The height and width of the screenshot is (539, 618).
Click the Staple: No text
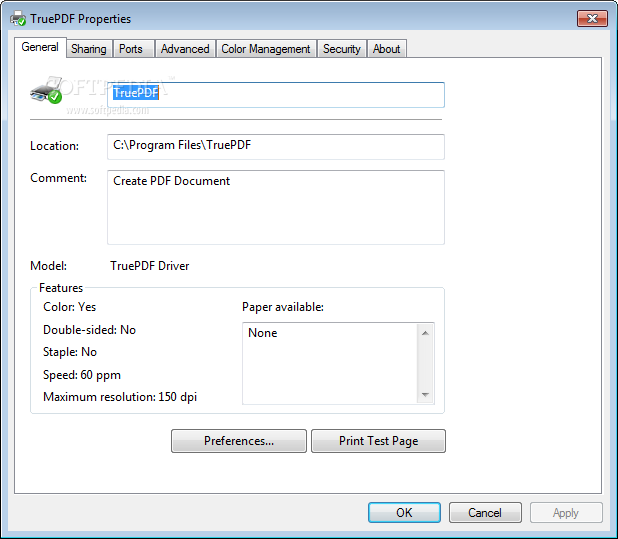tap(70, 352)
